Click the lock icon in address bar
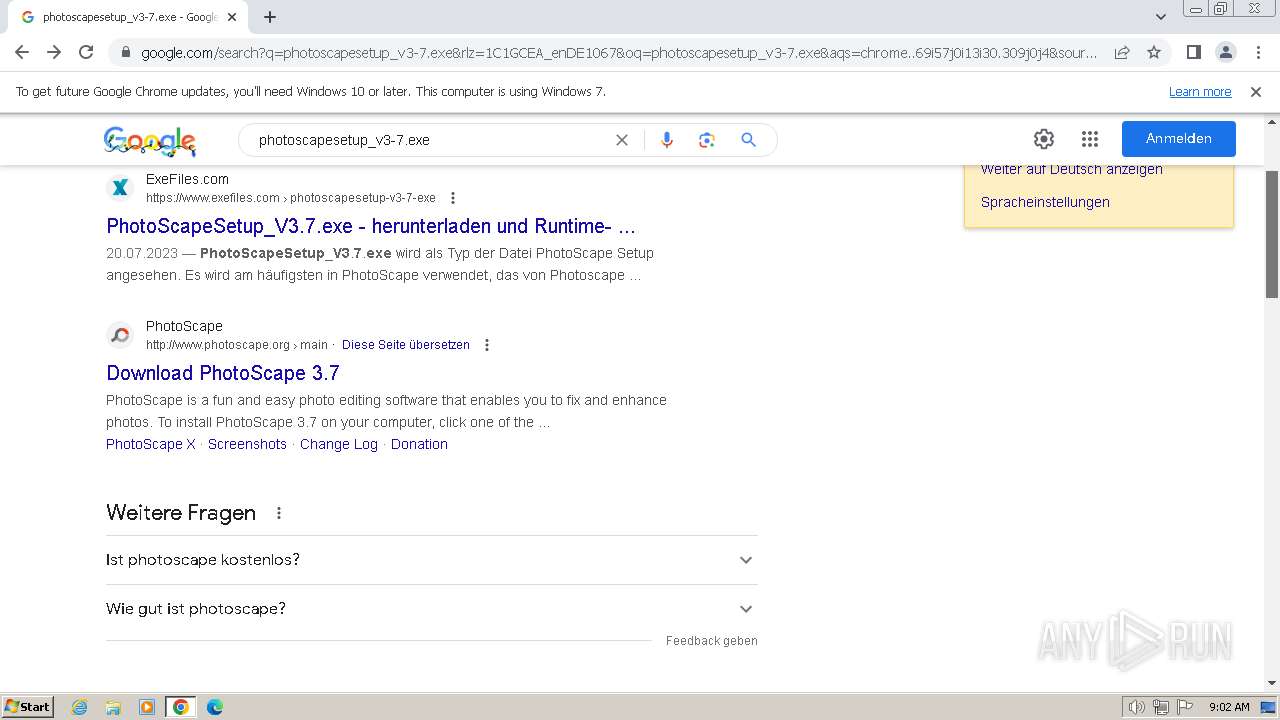 [x=125, y=53]
